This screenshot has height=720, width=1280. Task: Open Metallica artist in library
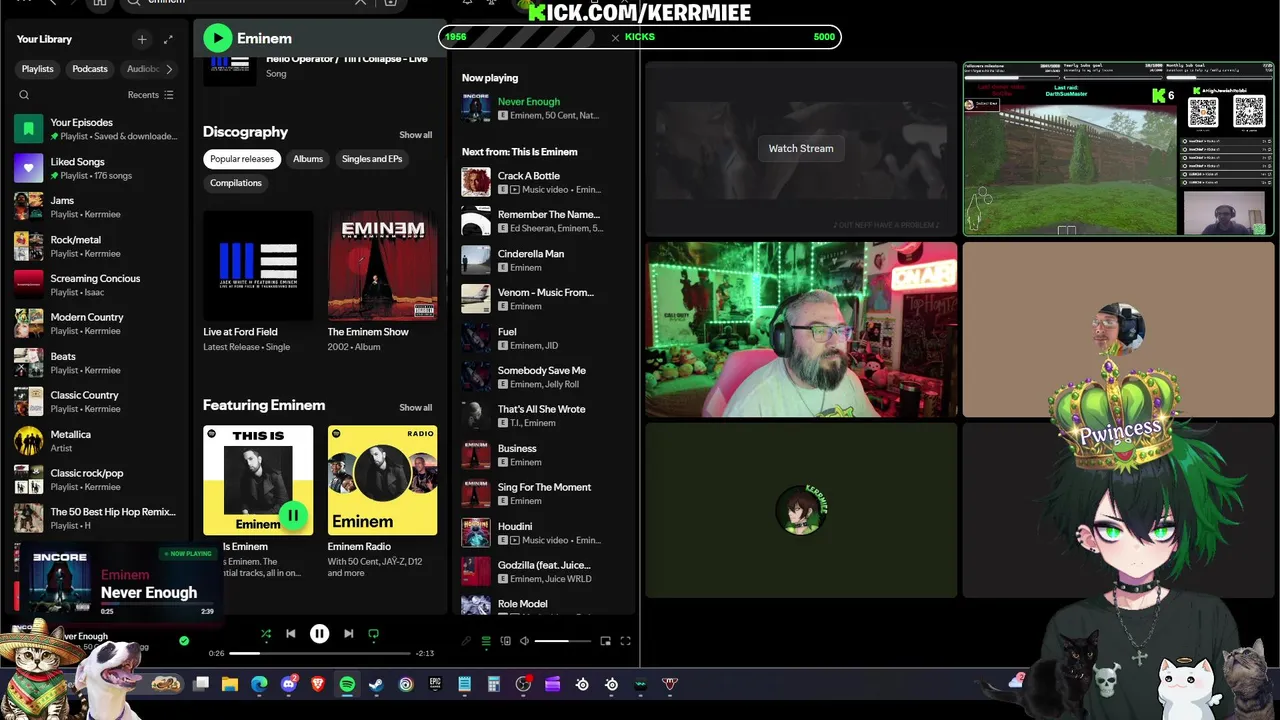[x=95, y=441]
